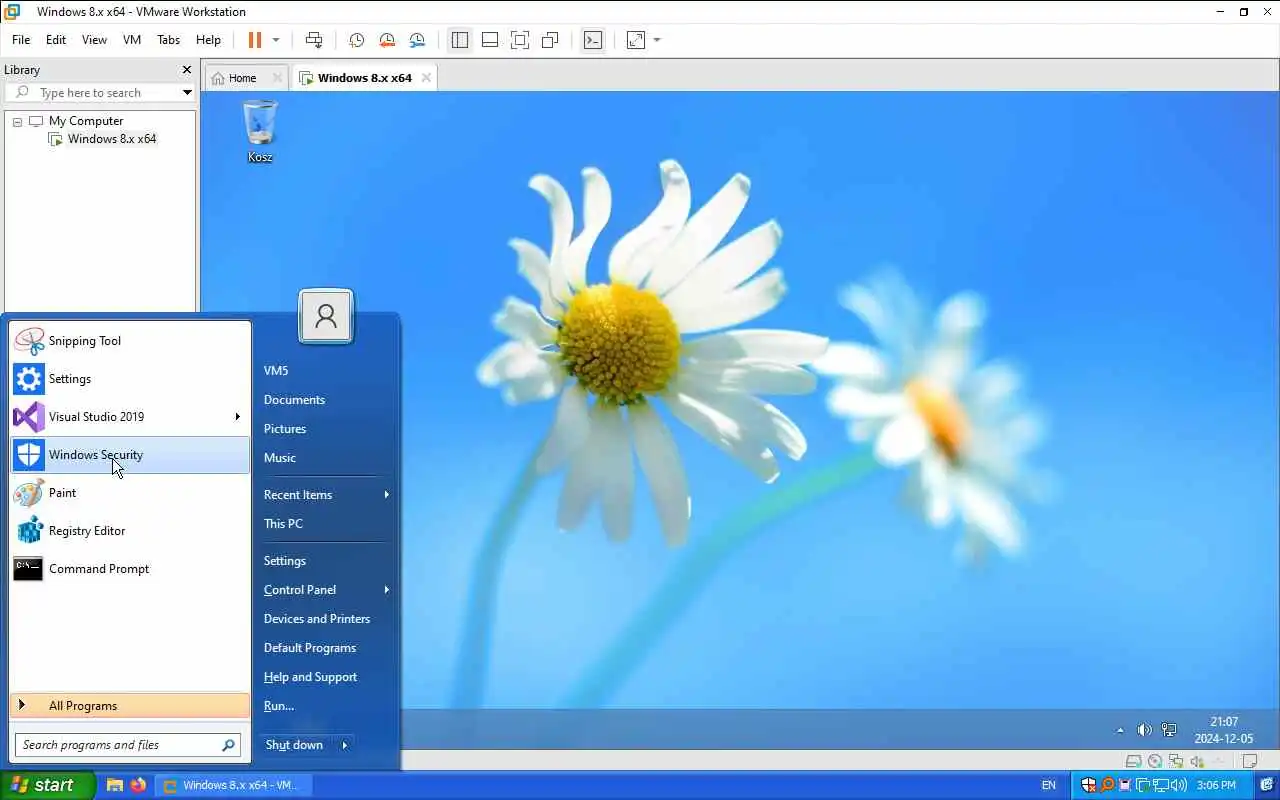Click Run... in the Start menu
The height and width of the screenshot is (800, 1280).
click(x=279, y=706)
